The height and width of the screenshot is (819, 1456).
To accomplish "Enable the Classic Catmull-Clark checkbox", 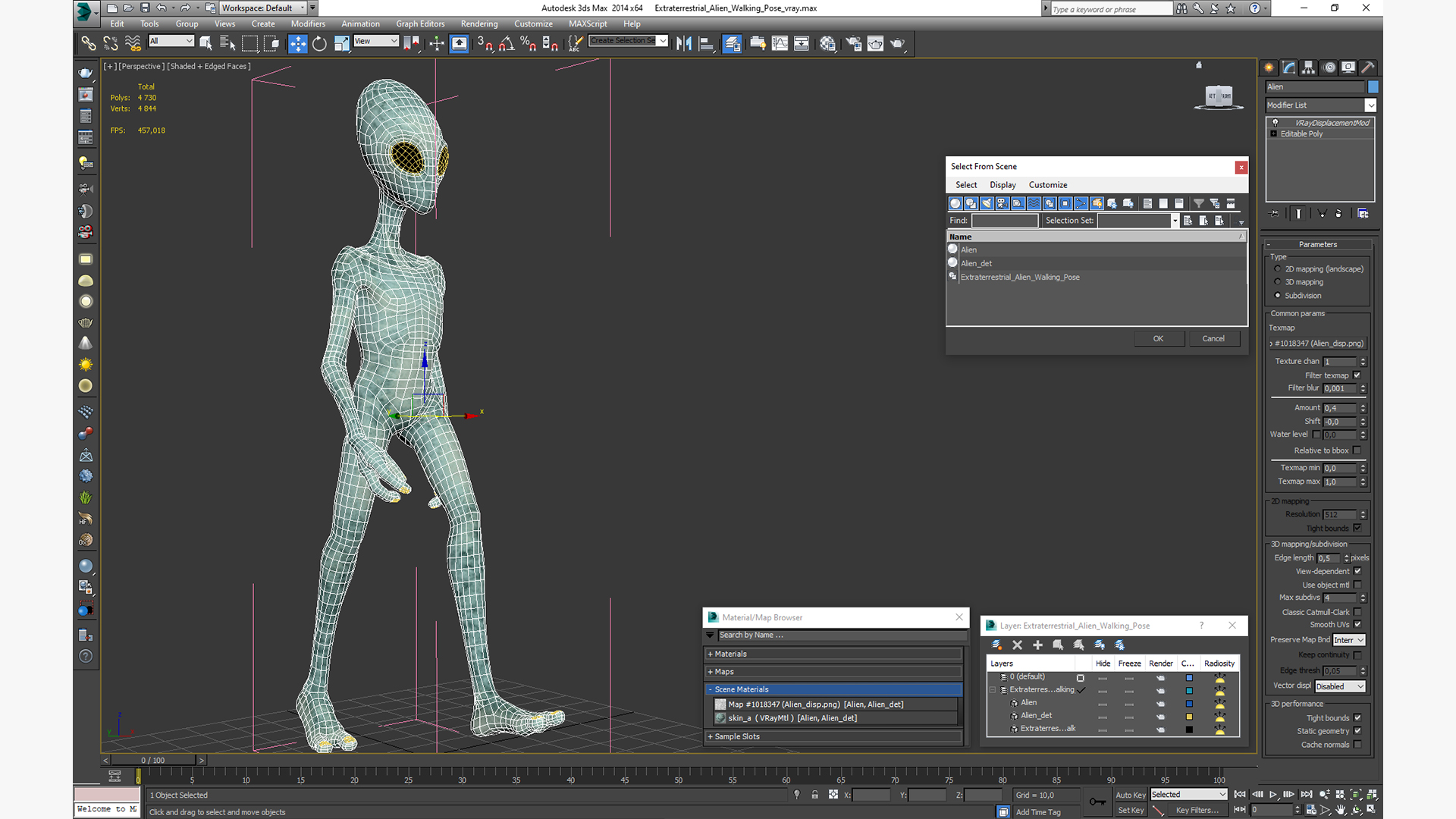I will click(x=1357, y=612).
